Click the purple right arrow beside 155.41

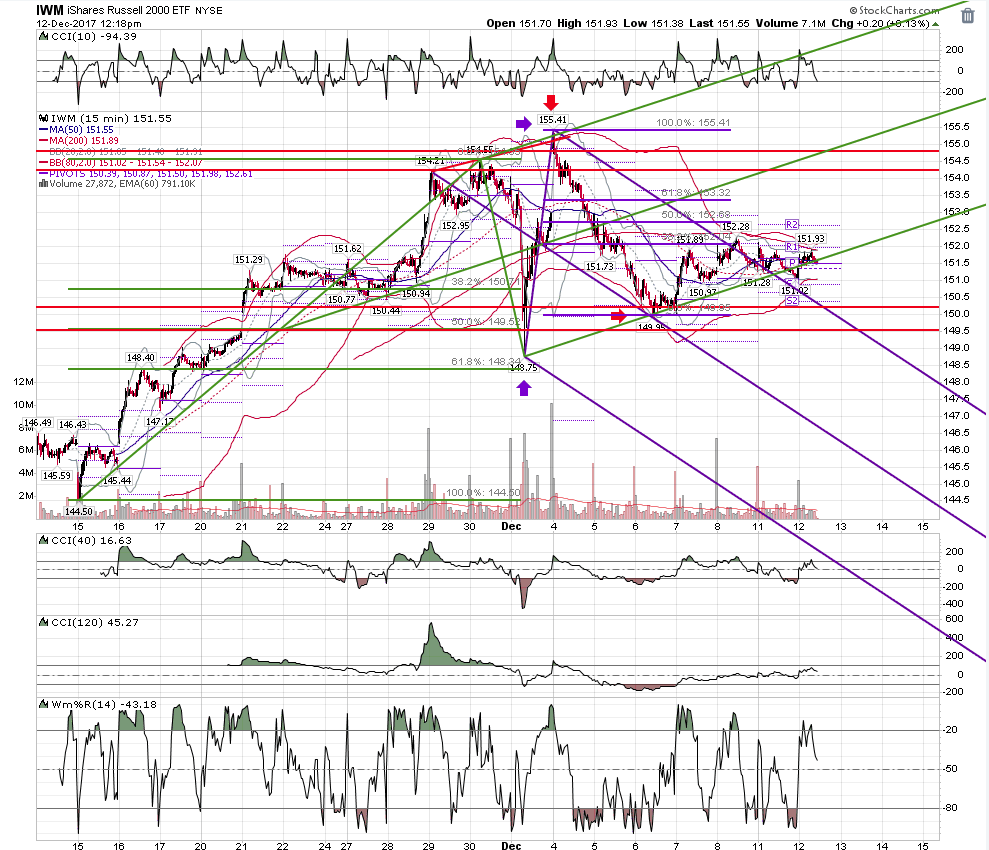524,124
